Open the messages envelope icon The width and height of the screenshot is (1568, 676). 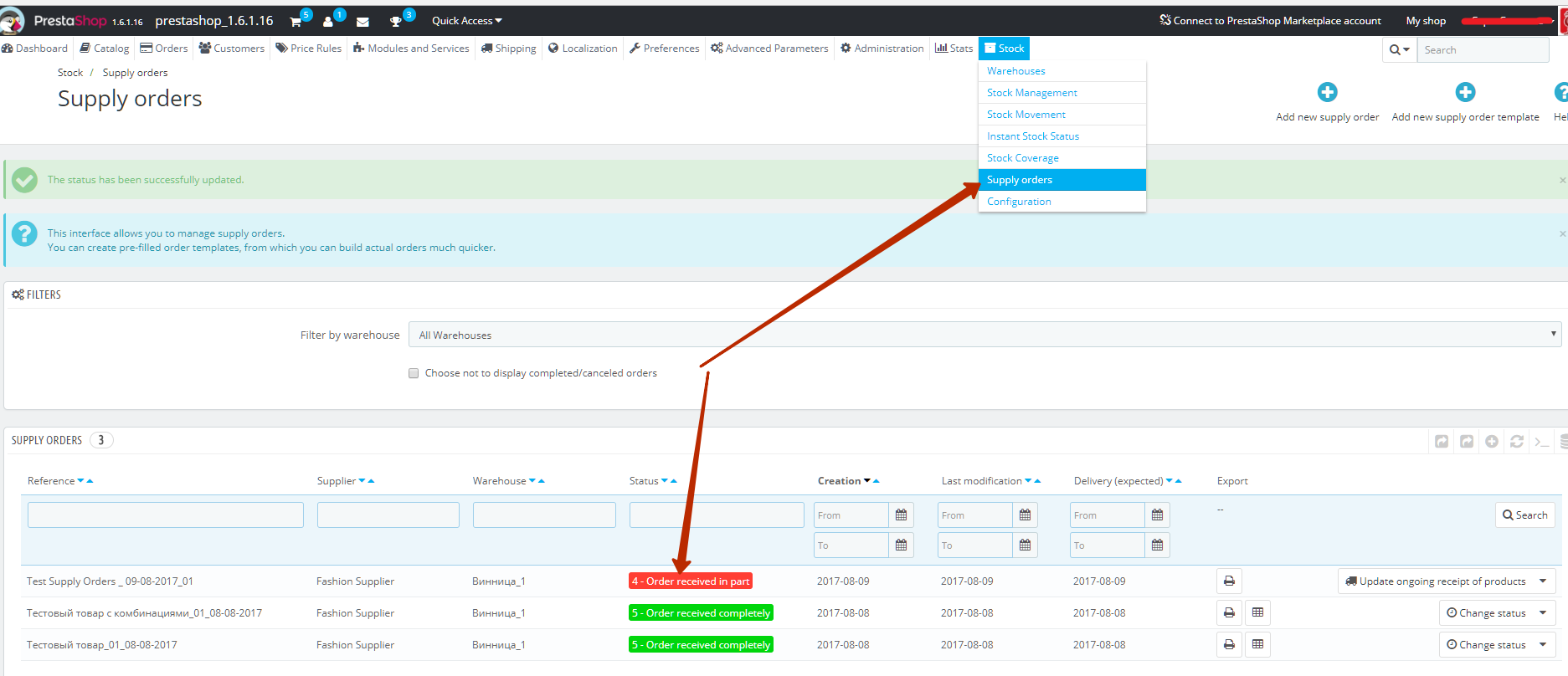[x=362, y=22]
